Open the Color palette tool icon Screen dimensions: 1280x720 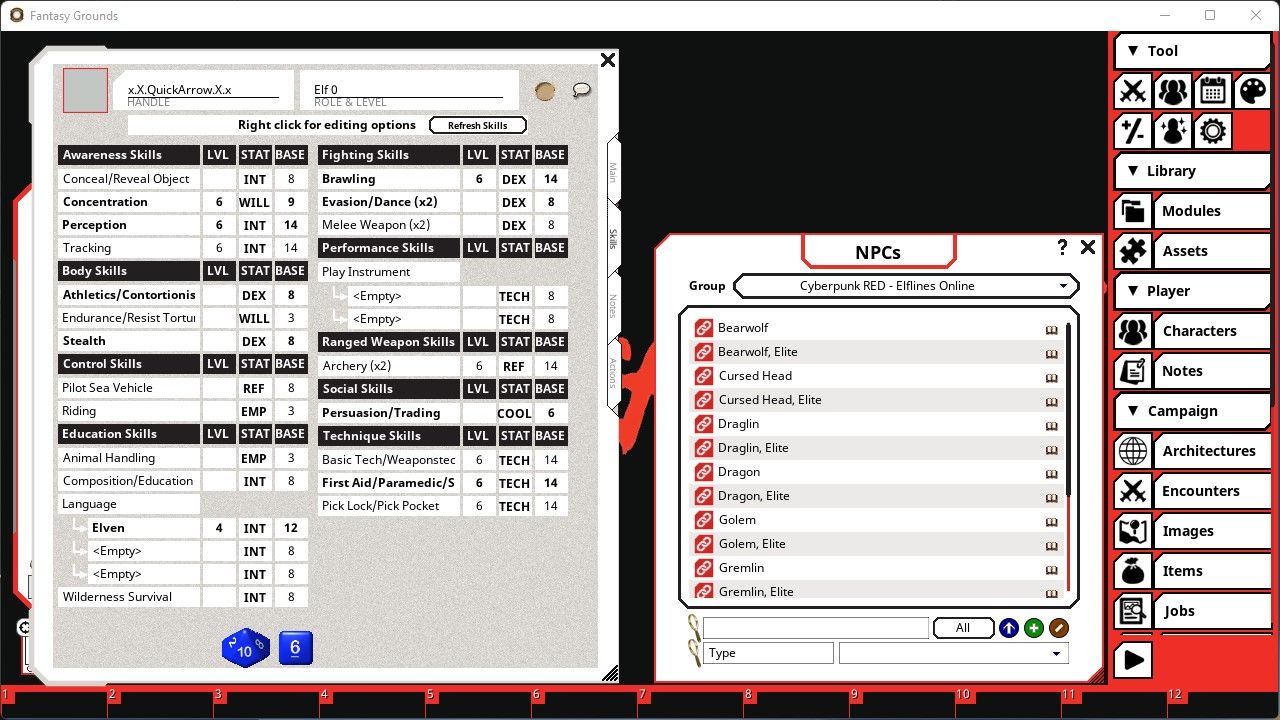1252,91
